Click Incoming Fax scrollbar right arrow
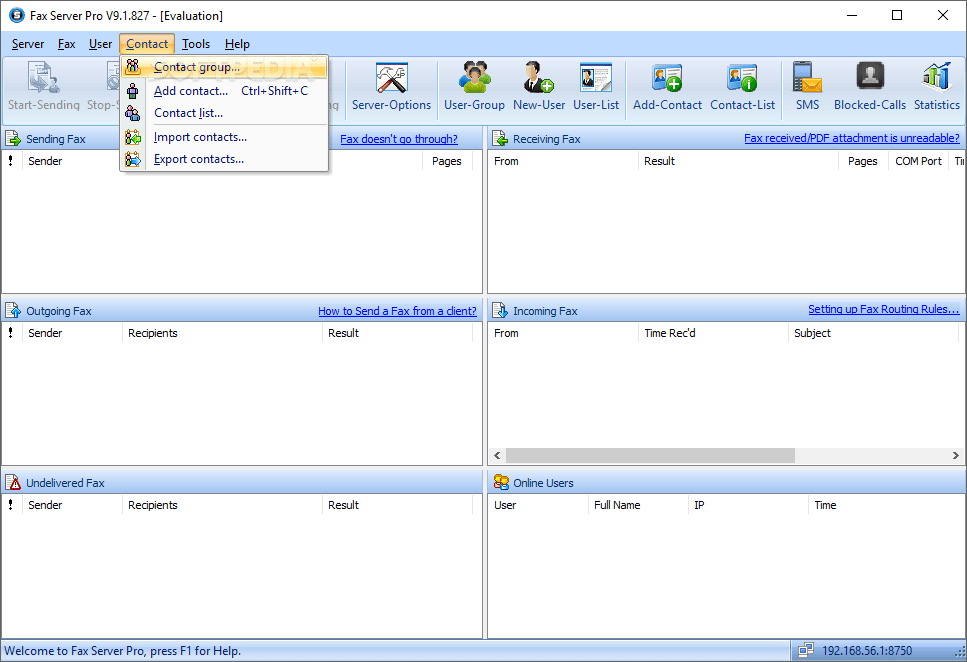967x662 pixels. (x=955, y=455)
